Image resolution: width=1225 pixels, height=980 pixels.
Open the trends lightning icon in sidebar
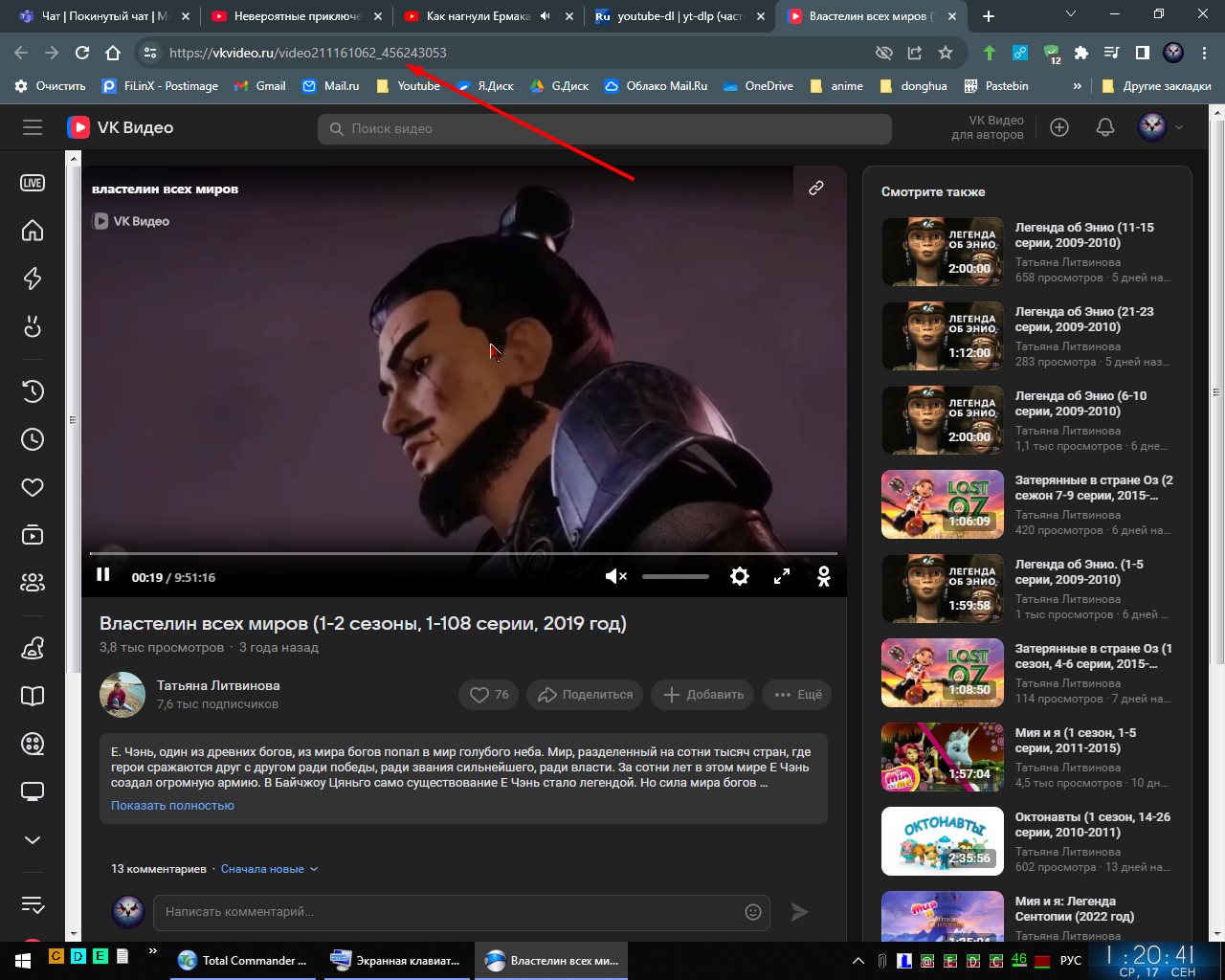(33, 278)
